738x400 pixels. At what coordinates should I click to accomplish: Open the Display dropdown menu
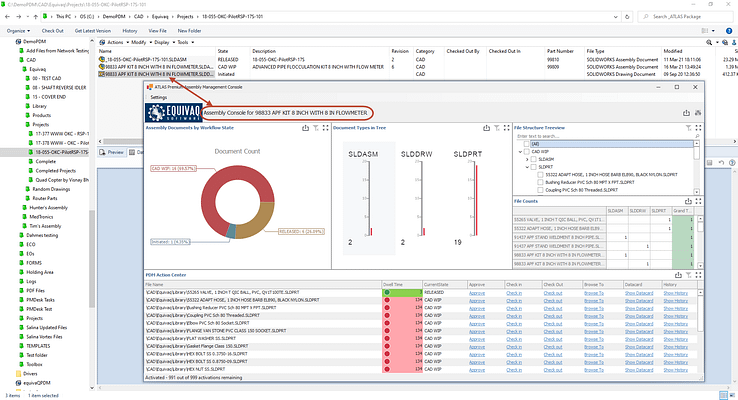pos(163,42)
